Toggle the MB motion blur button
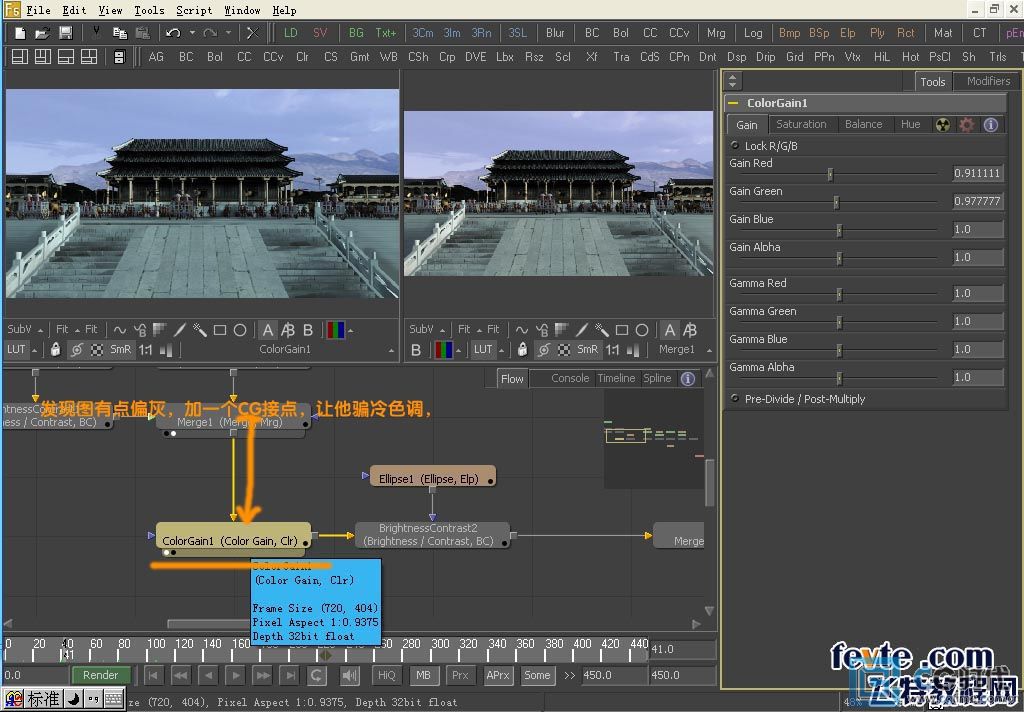The image size is (1024, 712). pyautogui.click(x=423, y=675)
